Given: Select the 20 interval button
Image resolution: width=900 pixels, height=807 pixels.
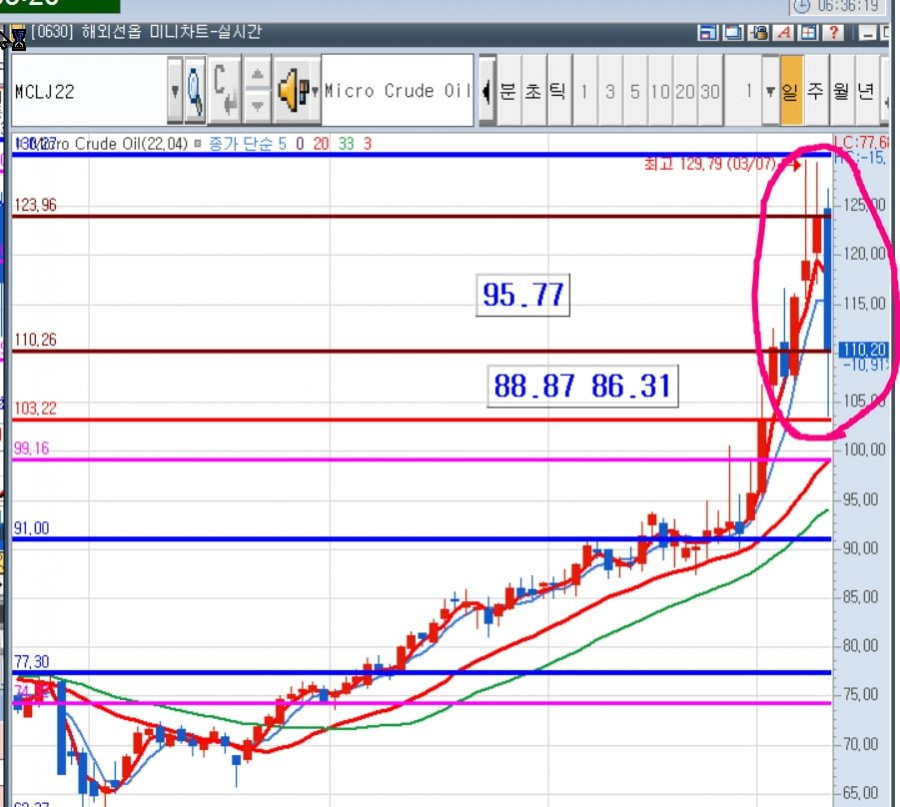Looking at the screenshot, I should coord(685,91).
